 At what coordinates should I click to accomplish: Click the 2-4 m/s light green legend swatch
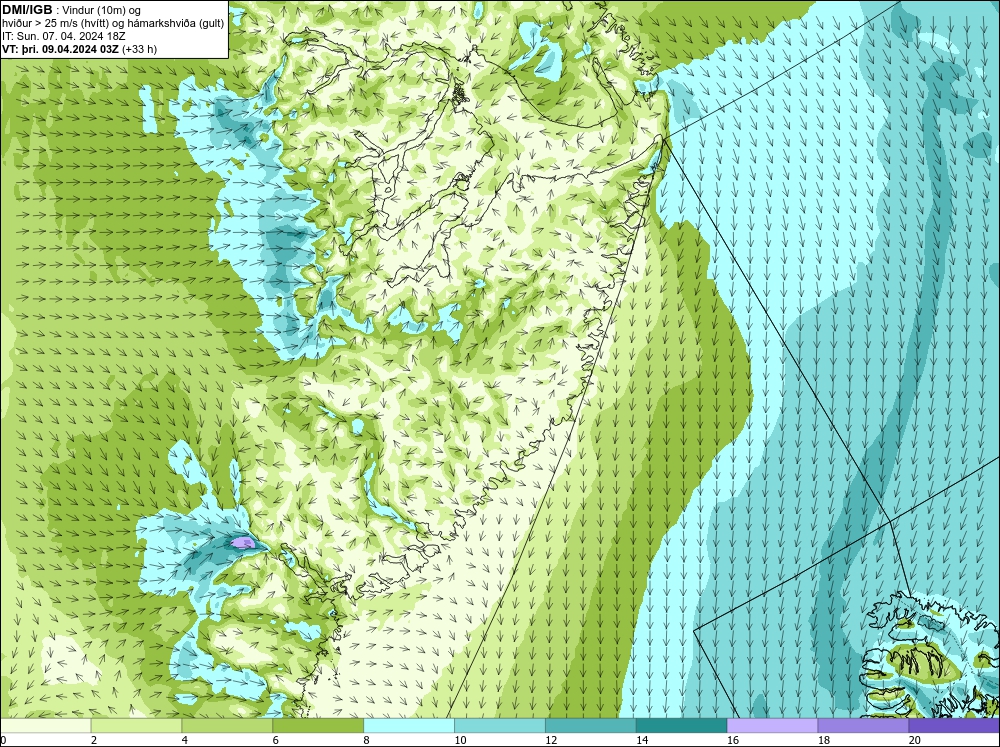(x=136, y=726)
